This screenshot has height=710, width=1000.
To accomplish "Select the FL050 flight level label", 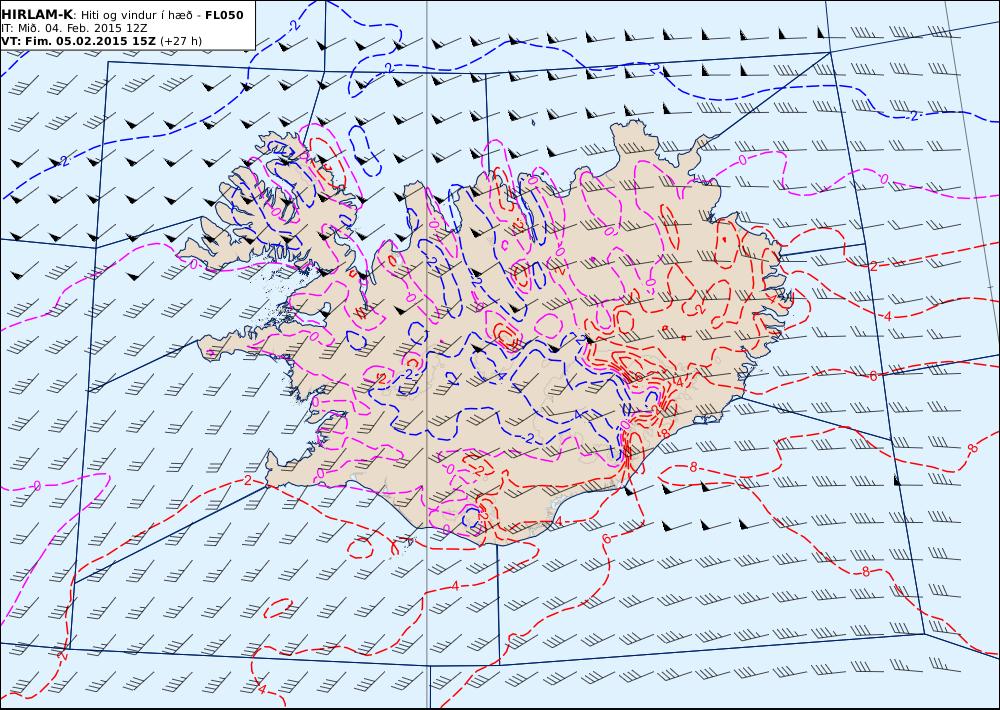I will (x=224, y=15).
